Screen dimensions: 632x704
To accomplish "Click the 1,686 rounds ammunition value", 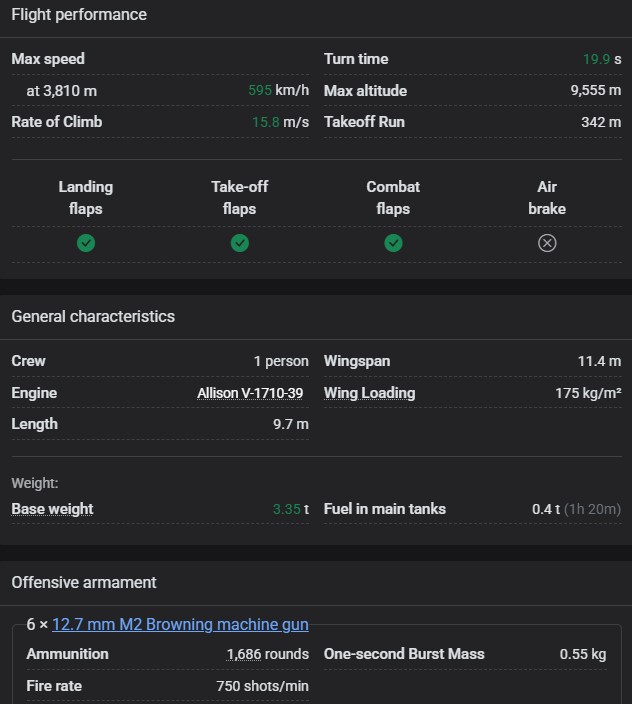I will point(267,654).
